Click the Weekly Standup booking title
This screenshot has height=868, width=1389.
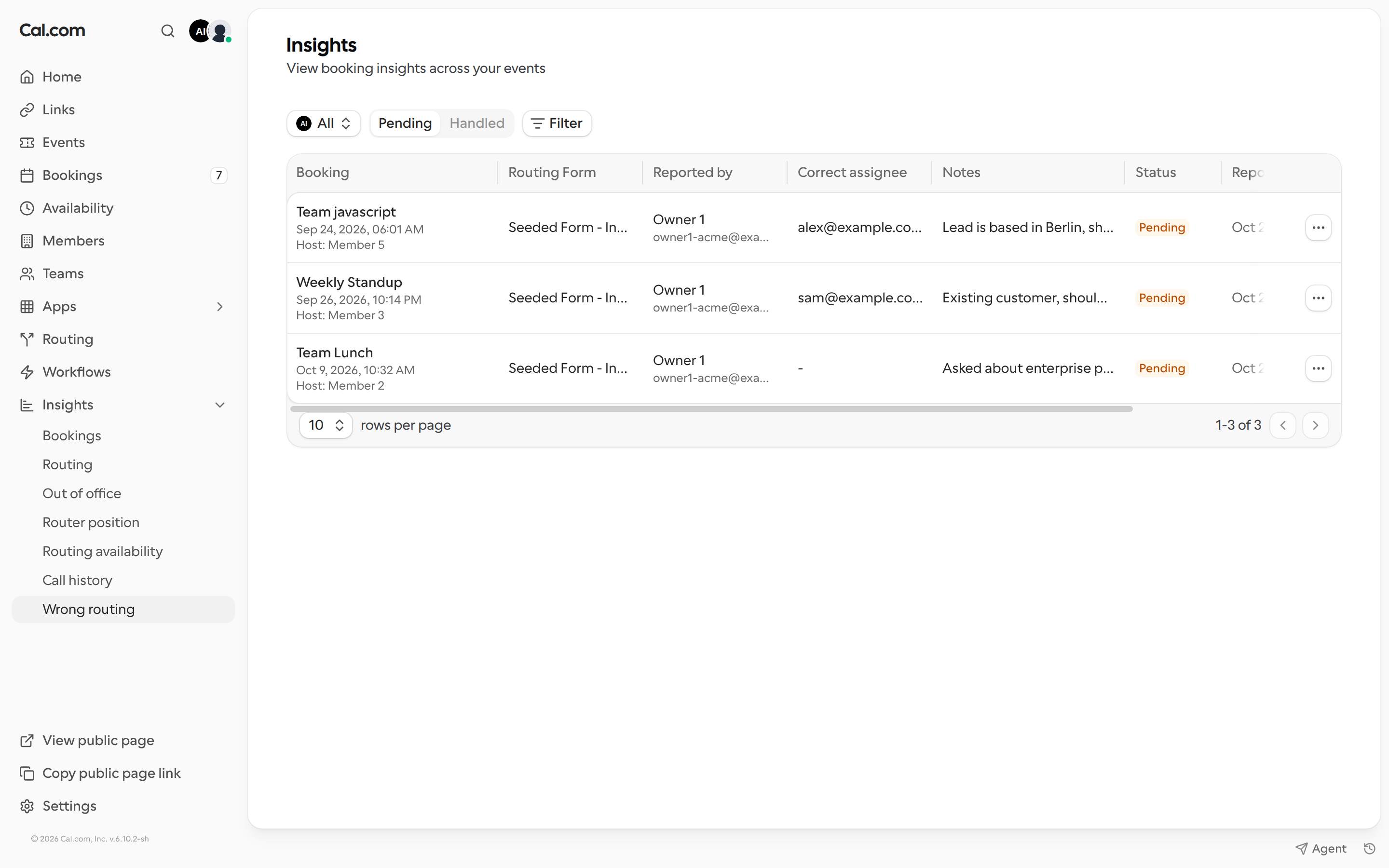click(x=349, y=283)
